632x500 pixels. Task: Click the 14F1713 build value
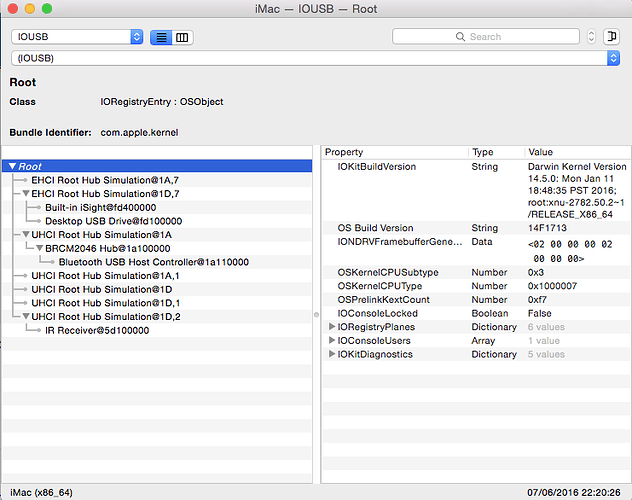(547, 228)
